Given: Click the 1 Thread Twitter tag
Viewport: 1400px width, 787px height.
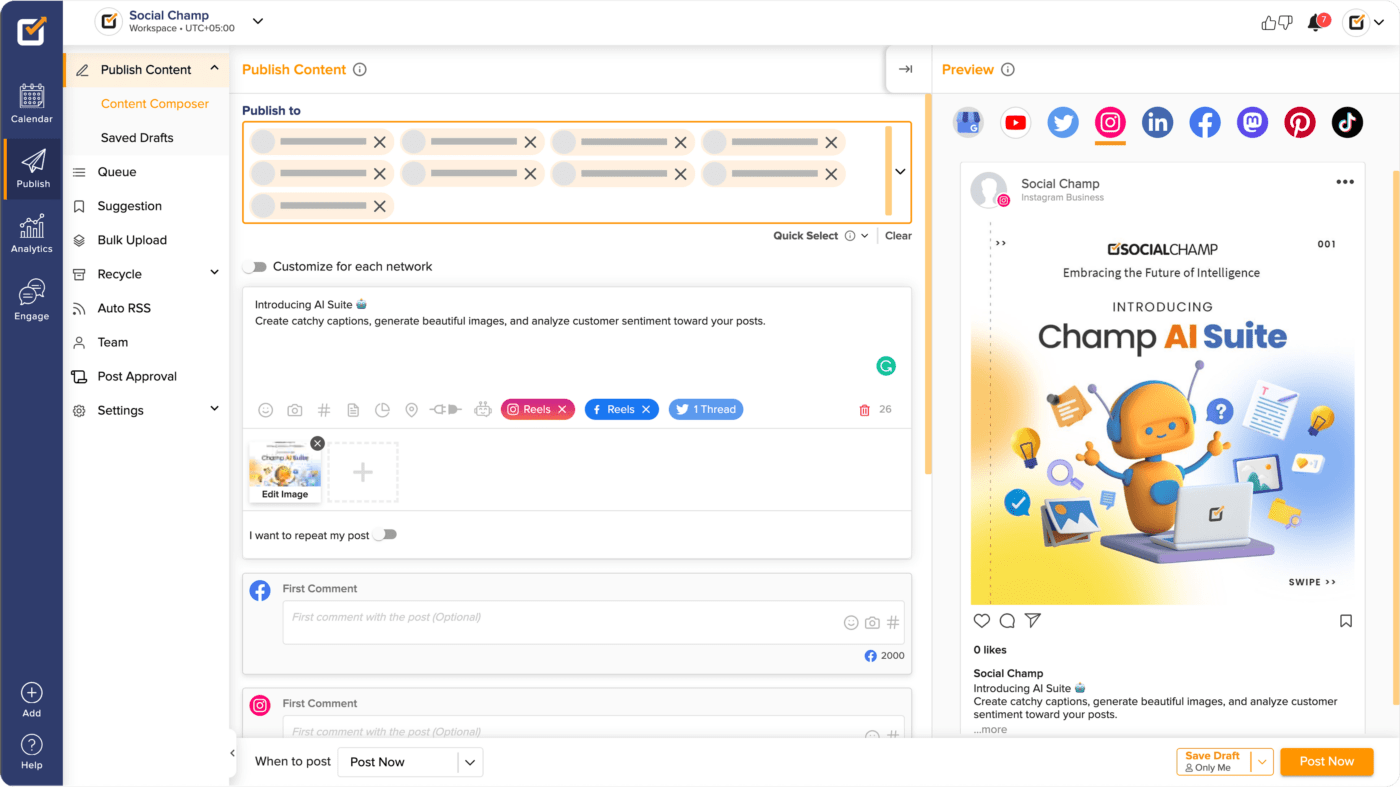Looking at the screenshot, I should pyautogui.click(x=706, y=410).
